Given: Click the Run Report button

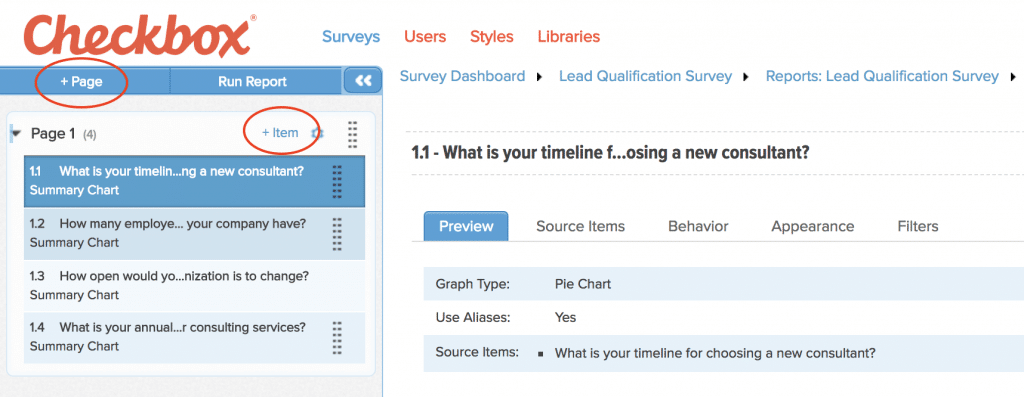Looking at the screenshot, I should tap(252, 82).
